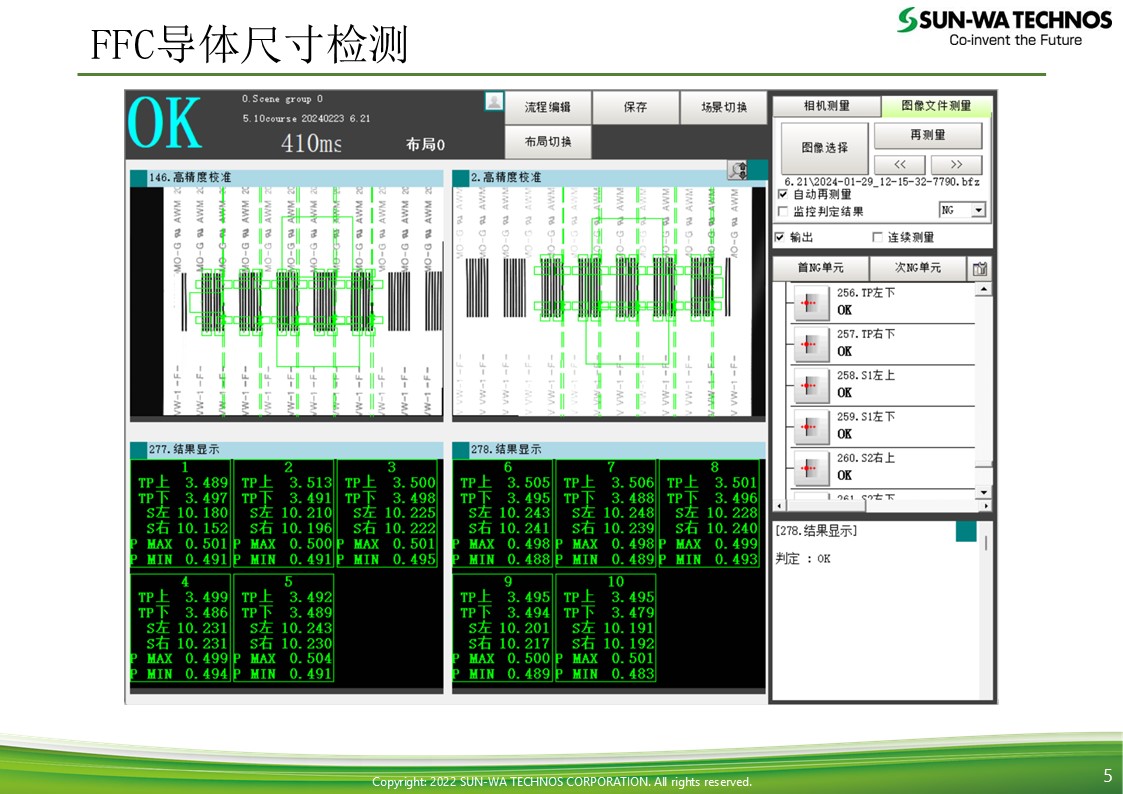Select the 260.S2右上 unit icon

[811, 467]
